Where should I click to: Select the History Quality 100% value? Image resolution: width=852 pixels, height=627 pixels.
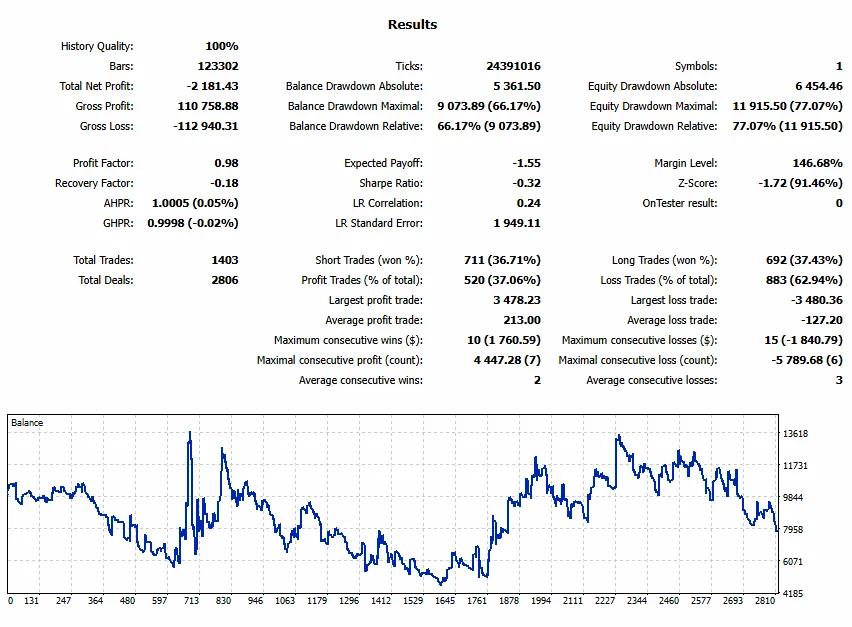(x=222, y=46)
